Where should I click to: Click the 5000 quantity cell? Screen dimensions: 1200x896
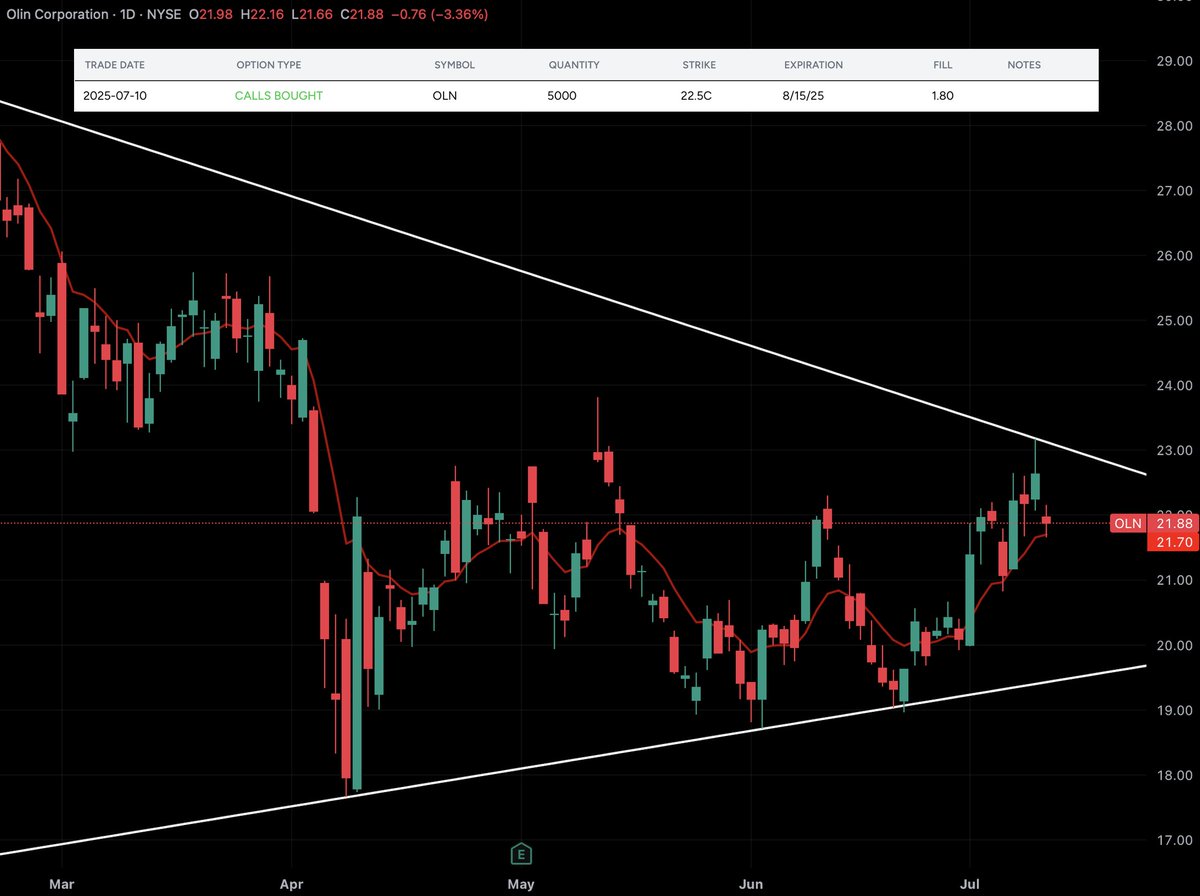pos(562,96)
